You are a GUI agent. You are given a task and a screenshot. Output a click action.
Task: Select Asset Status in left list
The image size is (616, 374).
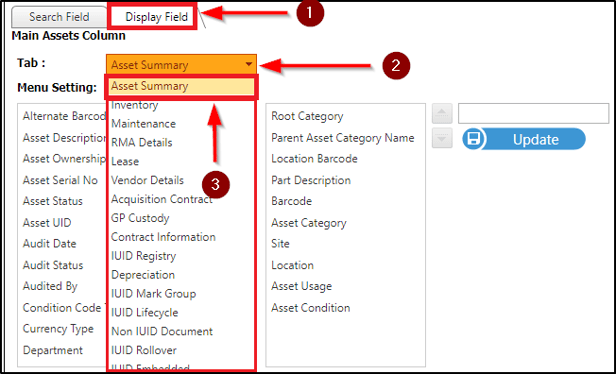pos(53,201)
